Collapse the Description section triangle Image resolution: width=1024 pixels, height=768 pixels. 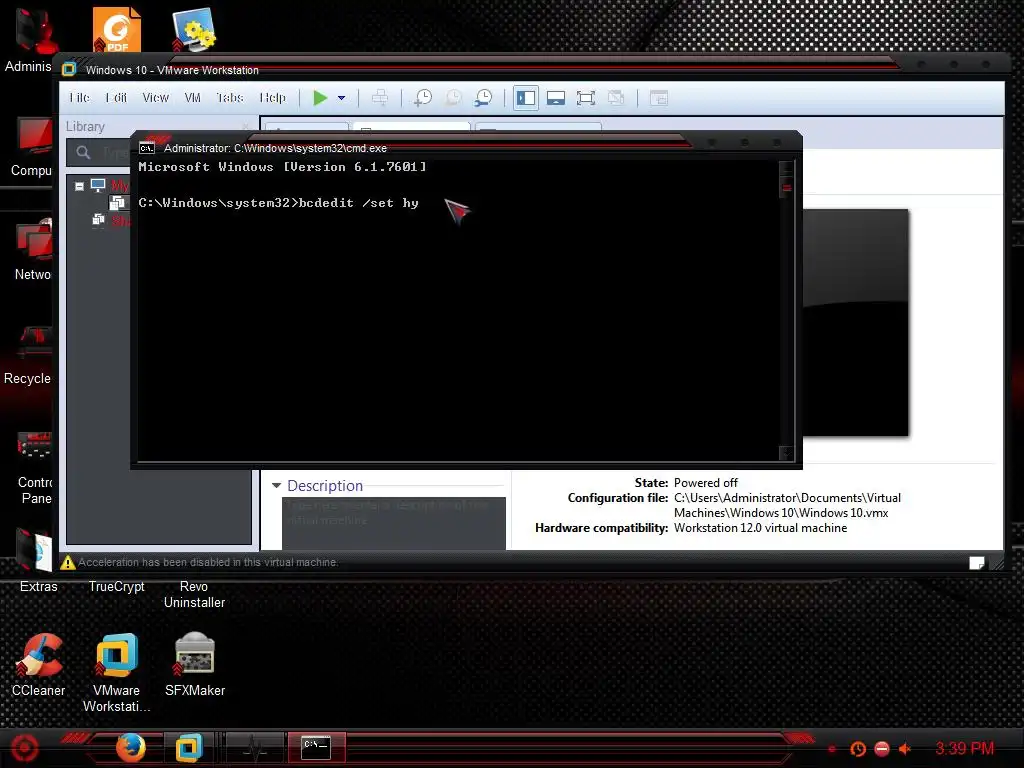pyautogui.click(x=276, y=485)
